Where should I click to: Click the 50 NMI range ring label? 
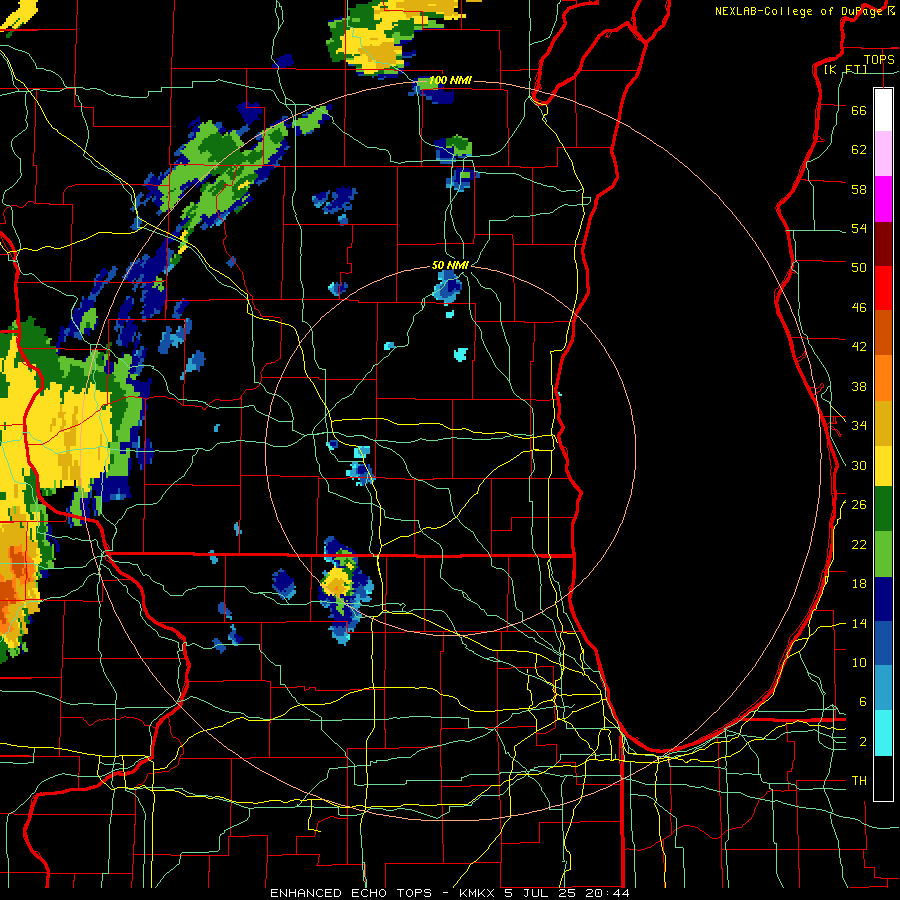pyautogui.click(x=451, y=265)
